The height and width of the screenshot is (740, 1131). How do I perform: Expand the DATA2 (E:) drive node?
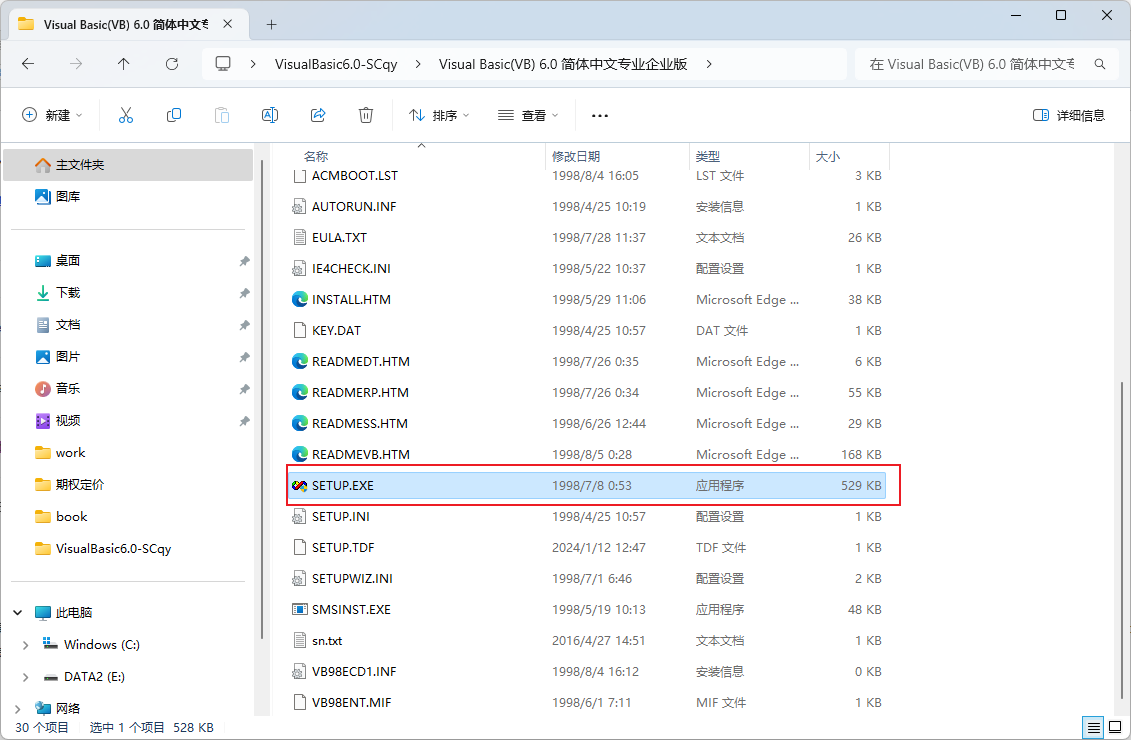(25, 677)
